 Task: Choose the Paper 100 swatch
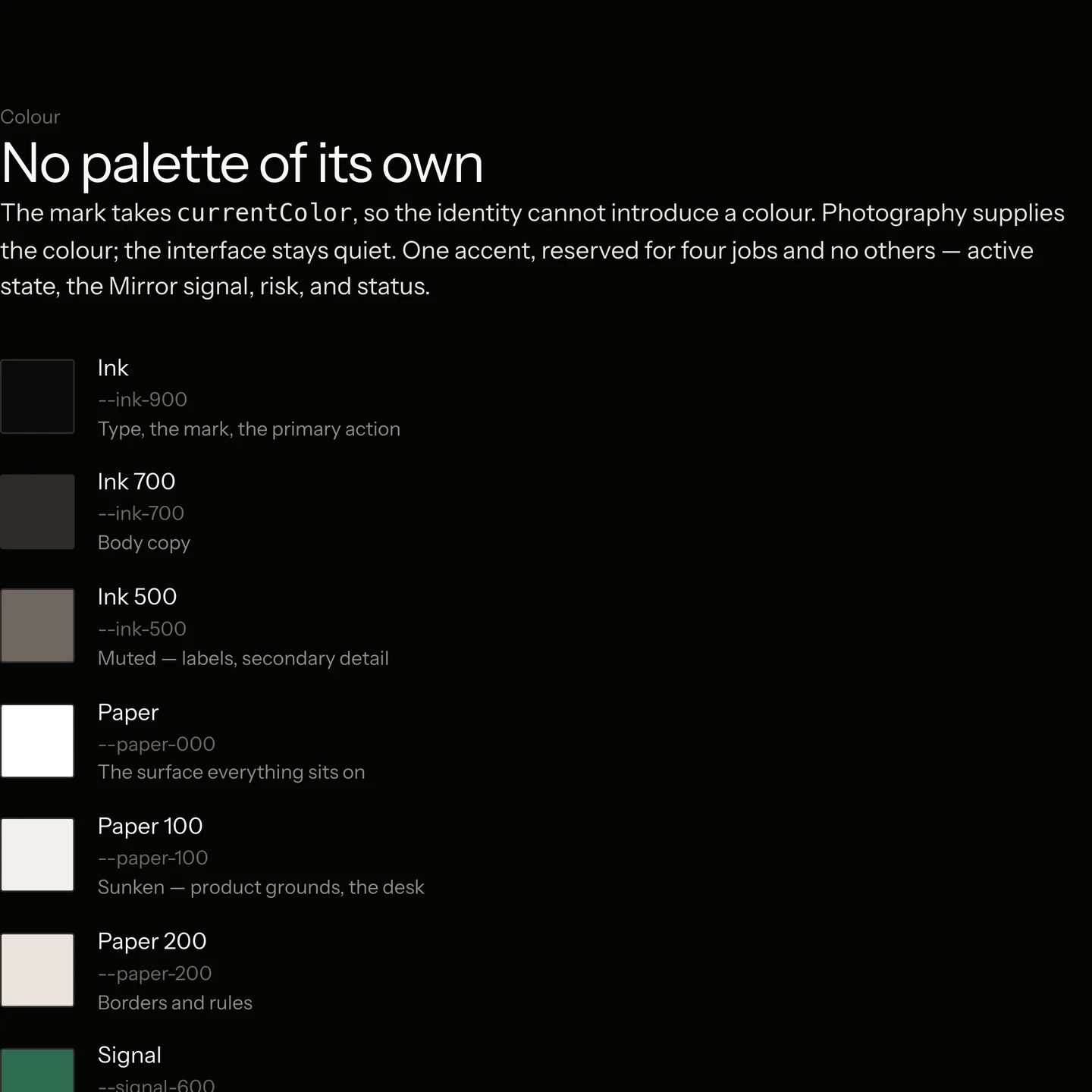pos(37,855)
